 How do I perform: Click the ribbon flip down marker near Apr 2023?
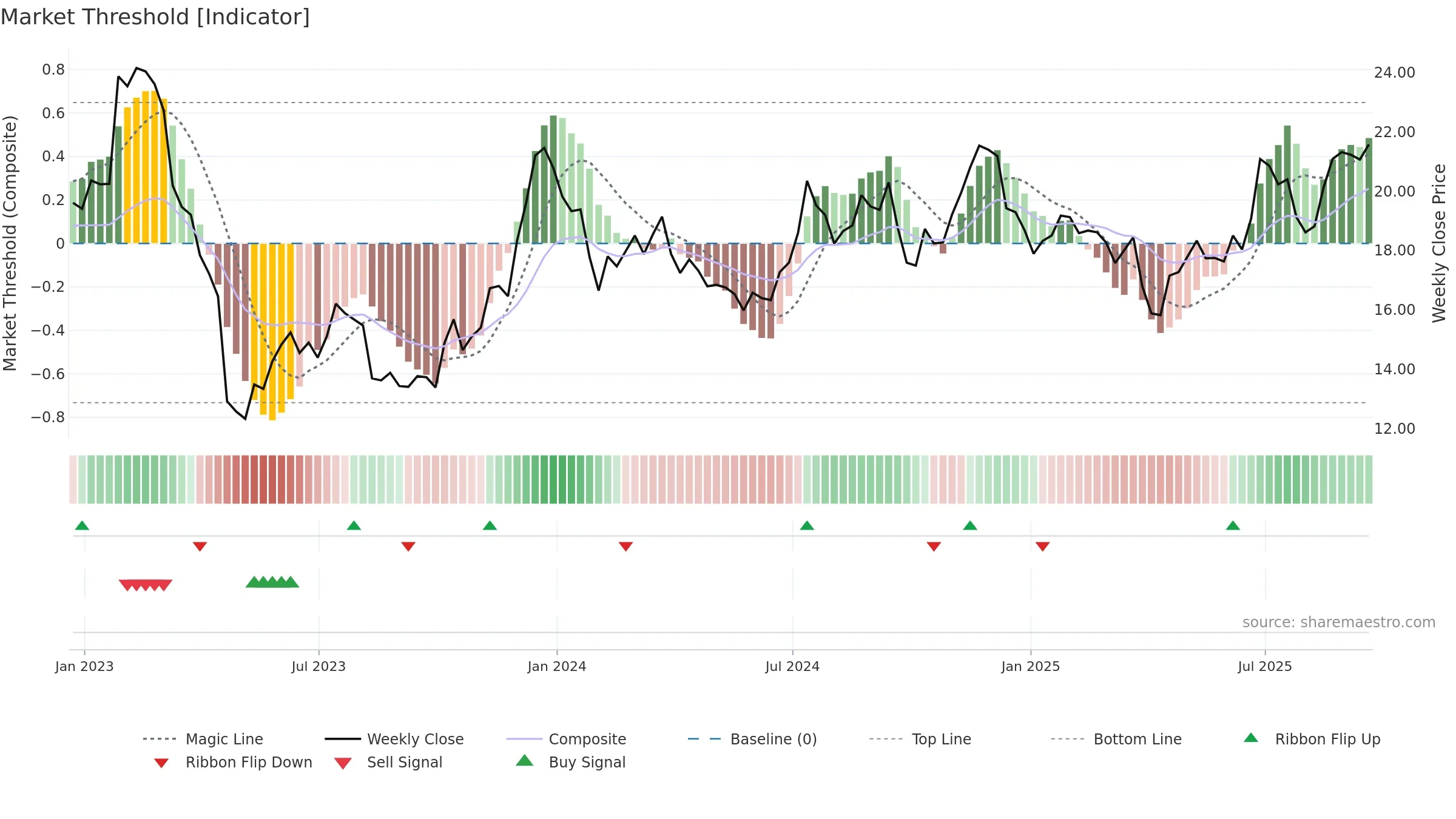(x=200, y=547)
